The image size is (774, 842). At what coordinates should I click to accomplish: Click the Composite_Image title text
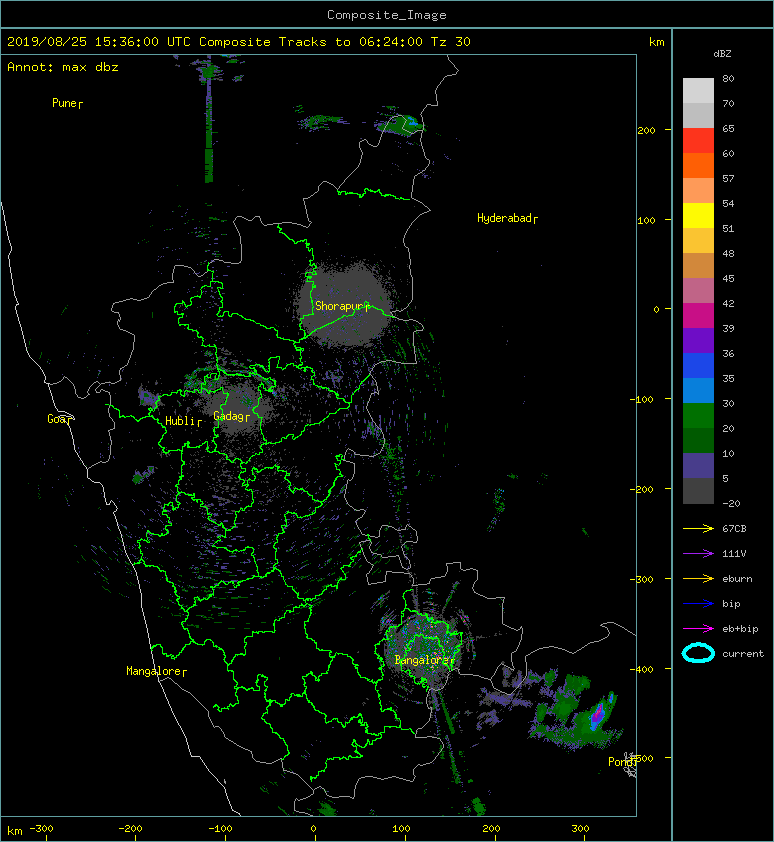pyautogui.click(x=387, y=15)
